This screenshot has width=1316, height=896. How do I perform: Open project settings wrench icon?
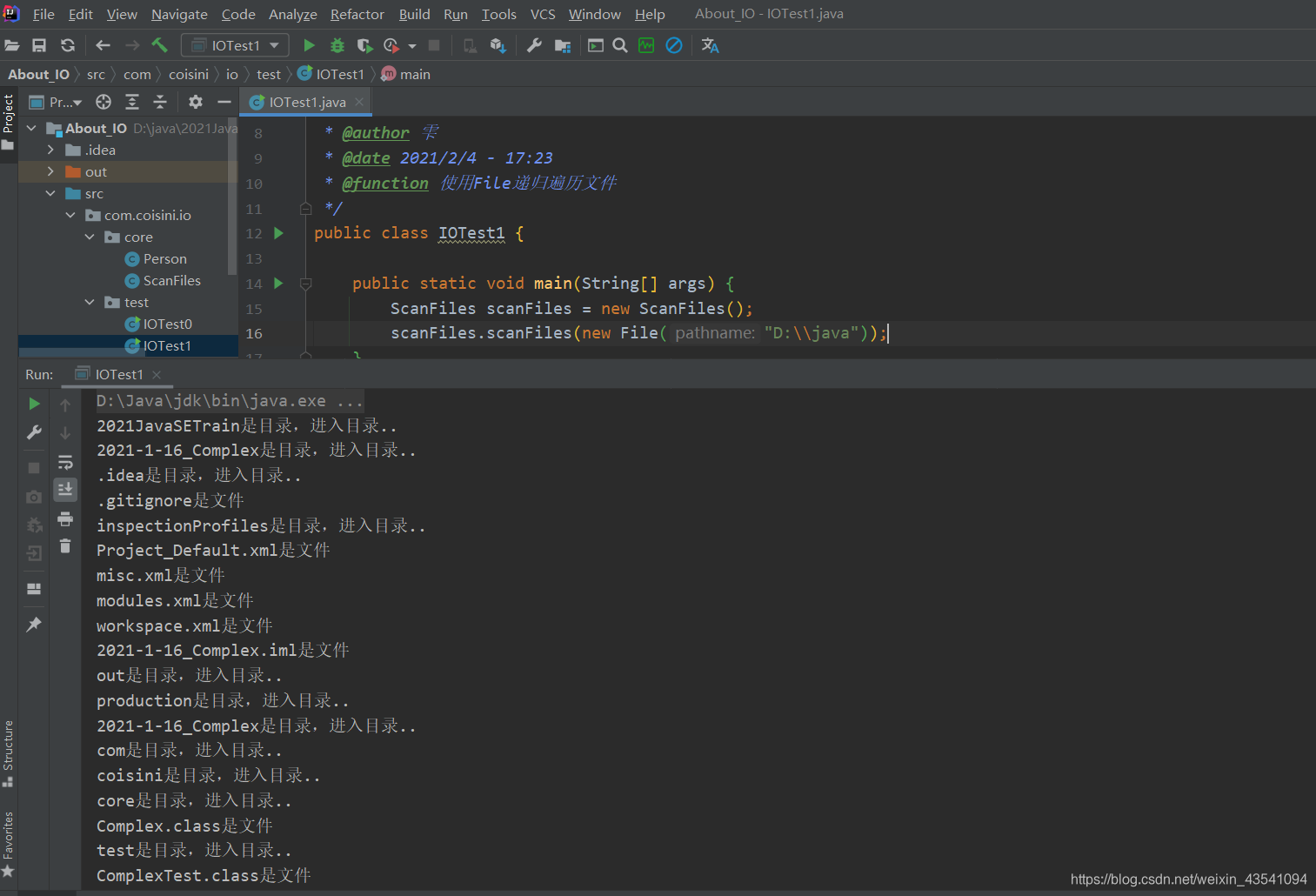534,45
